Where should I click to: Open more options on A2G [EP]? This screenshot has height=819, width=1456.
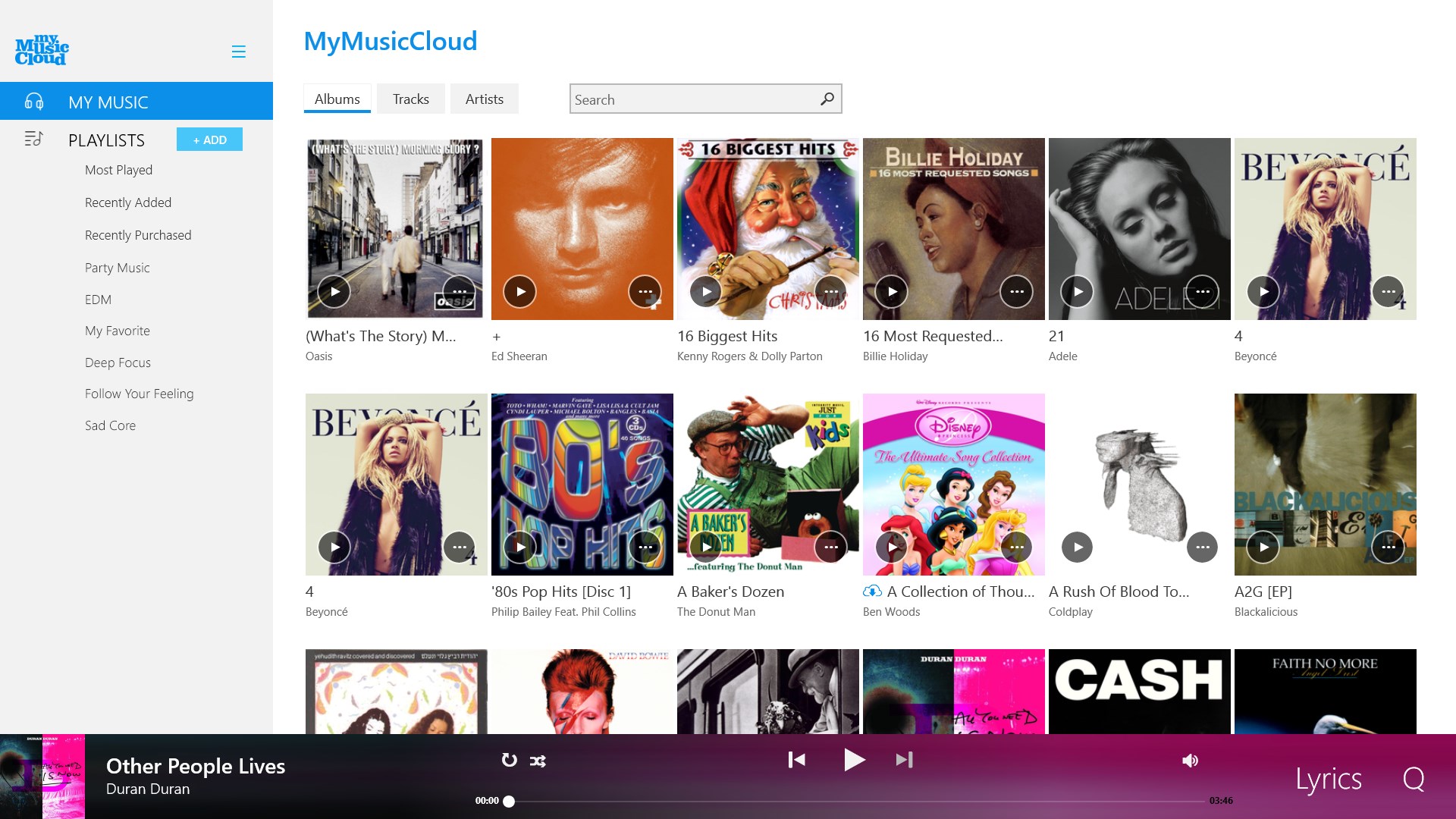1388,547
